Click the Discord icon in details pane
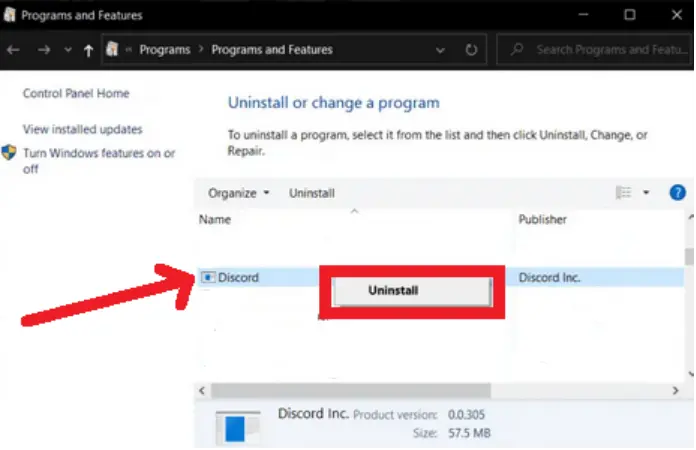The width and height of the screenshot is (696, 450). click(x=238, y=427)
